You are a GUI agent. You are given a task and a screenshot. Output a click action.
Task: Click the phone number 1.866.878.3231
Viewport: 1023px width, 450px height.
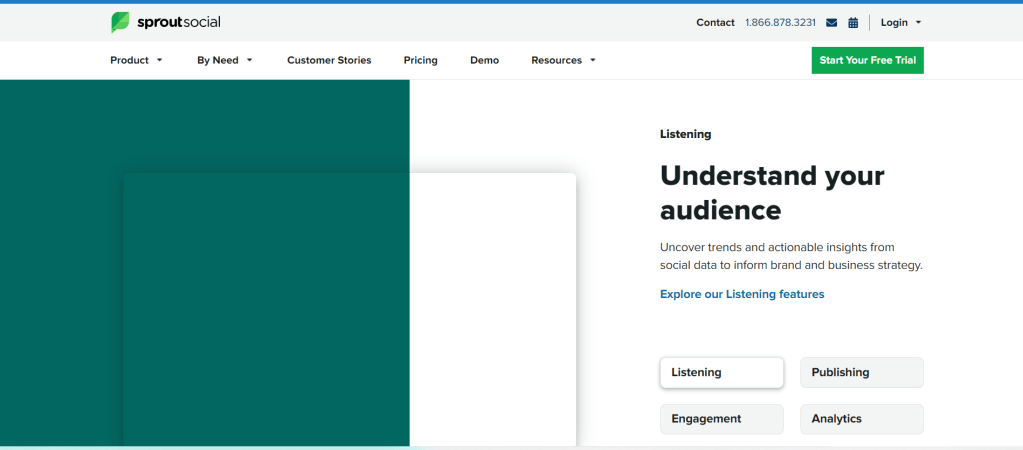(x=780, y=23)
